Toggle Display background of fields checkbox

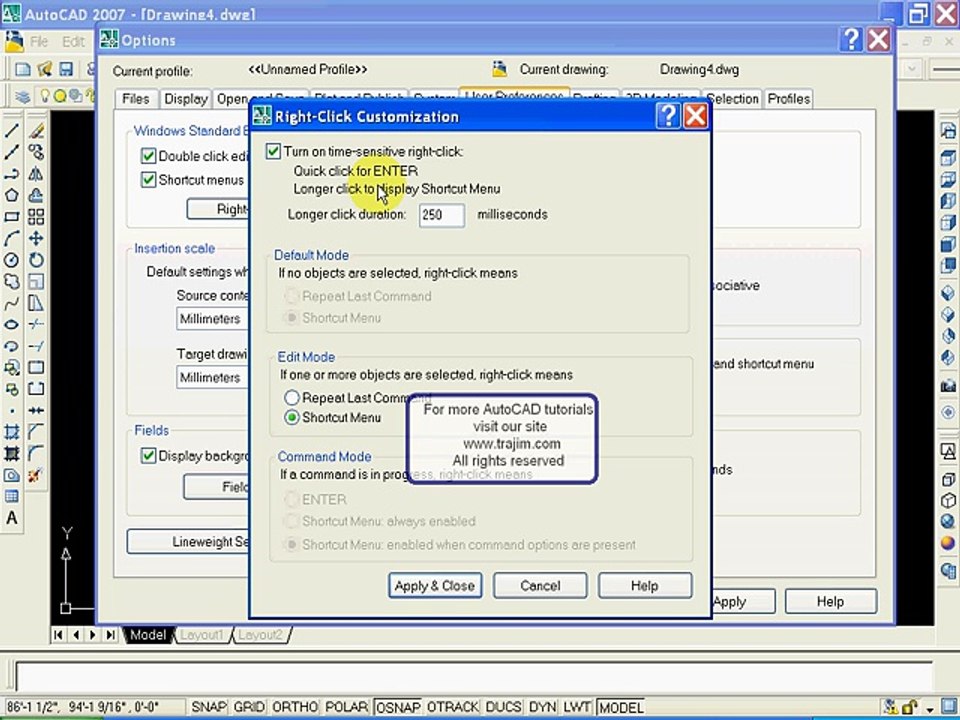(x=148, y=456)
